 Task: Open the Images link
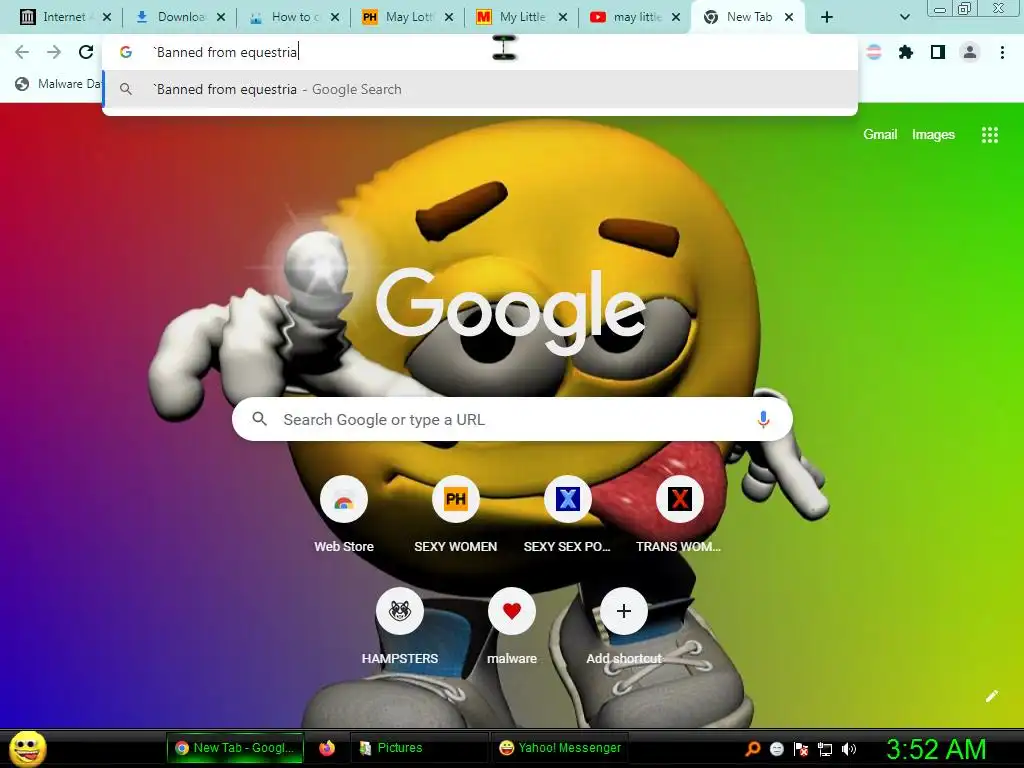point(933,135)
